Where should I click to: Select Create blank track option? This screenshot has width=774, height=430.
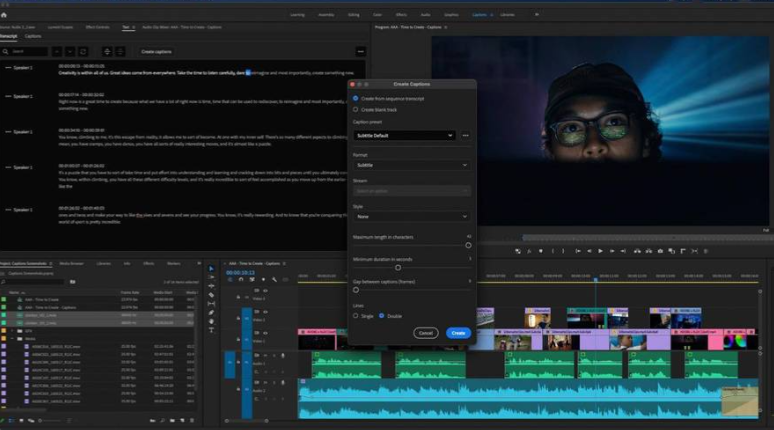[356, 108]
